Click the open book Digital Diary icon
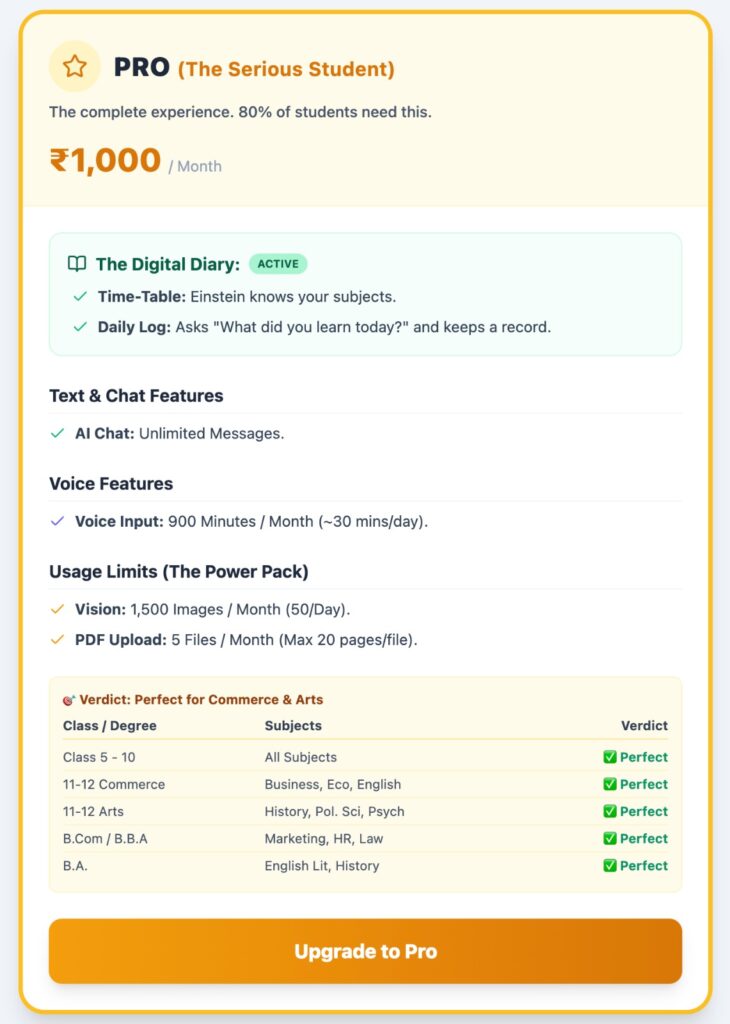Viewport: 730px width, 1024px height. 77,264
